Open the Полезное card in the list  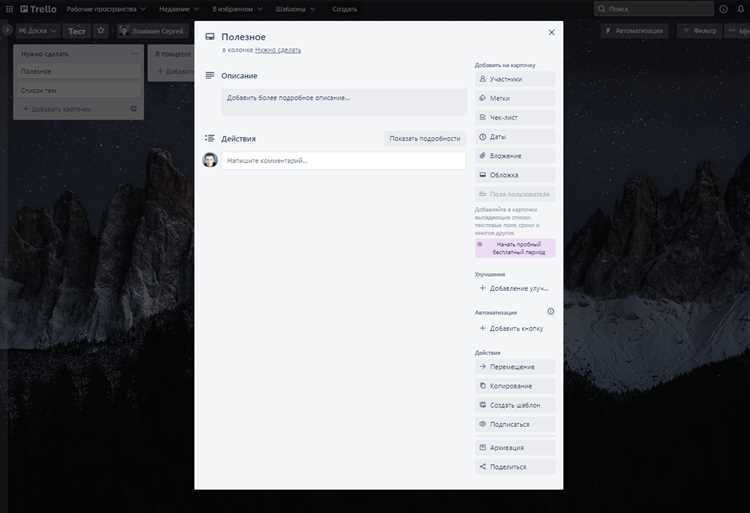pyautogui.click(x=78, y=71)
